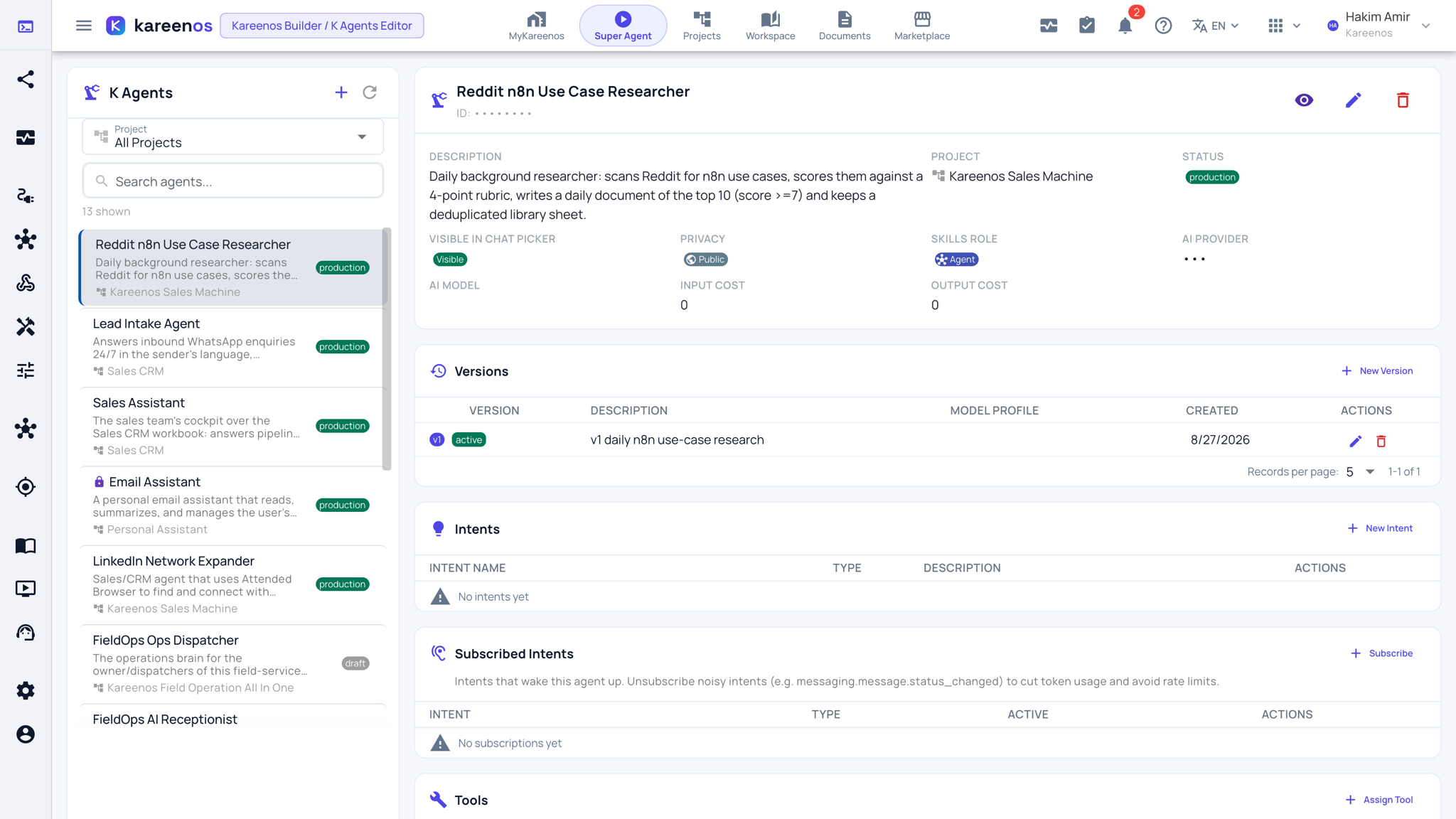Image resolution: width=1456 pixels, height=819 pixels.
Task: Open the hamburger menu
Action: [x=84, y=26]
